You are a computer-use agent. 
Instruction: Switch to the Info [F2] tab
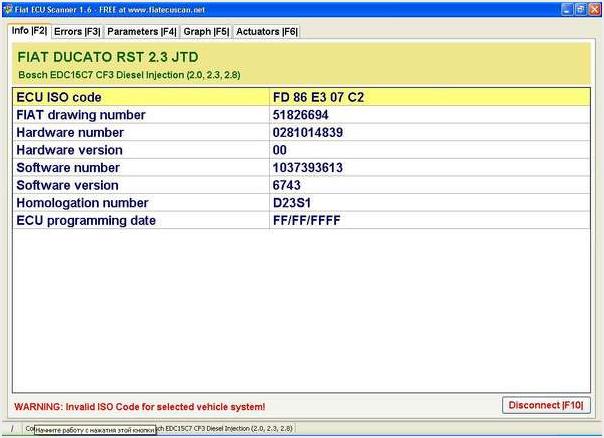tap(29, 31)
